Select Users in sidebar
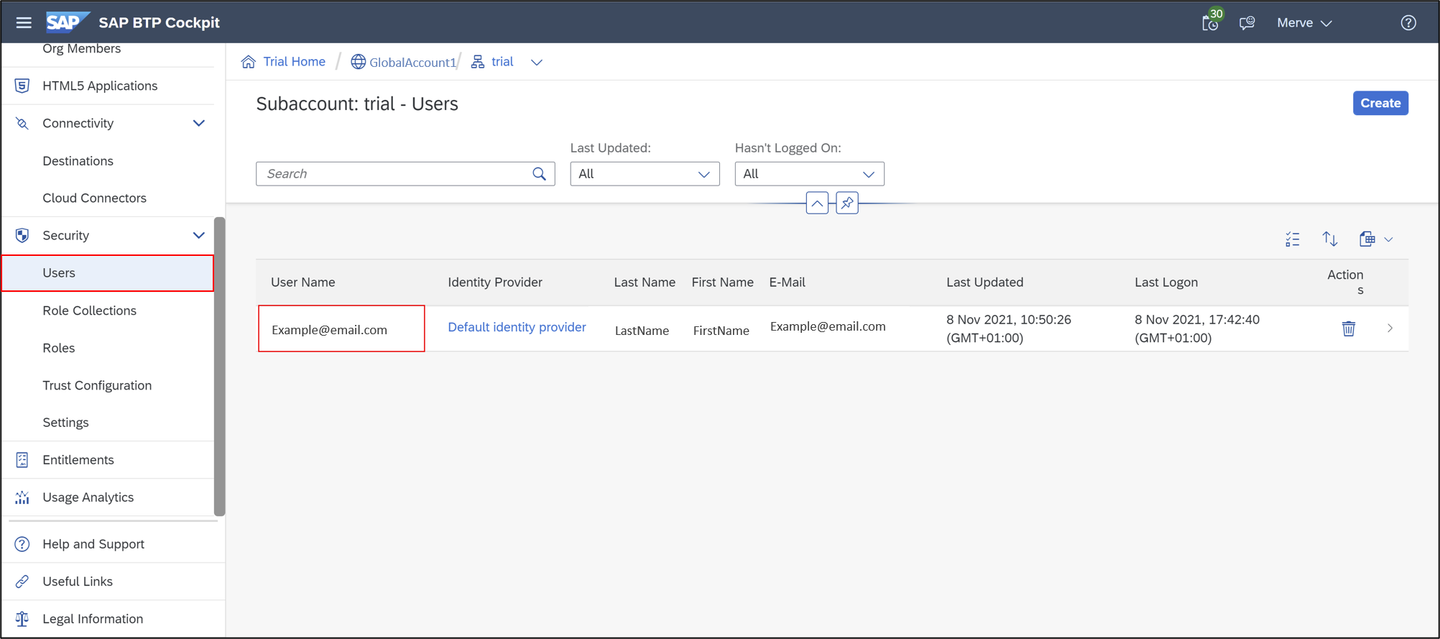 [x=108, y=273]
